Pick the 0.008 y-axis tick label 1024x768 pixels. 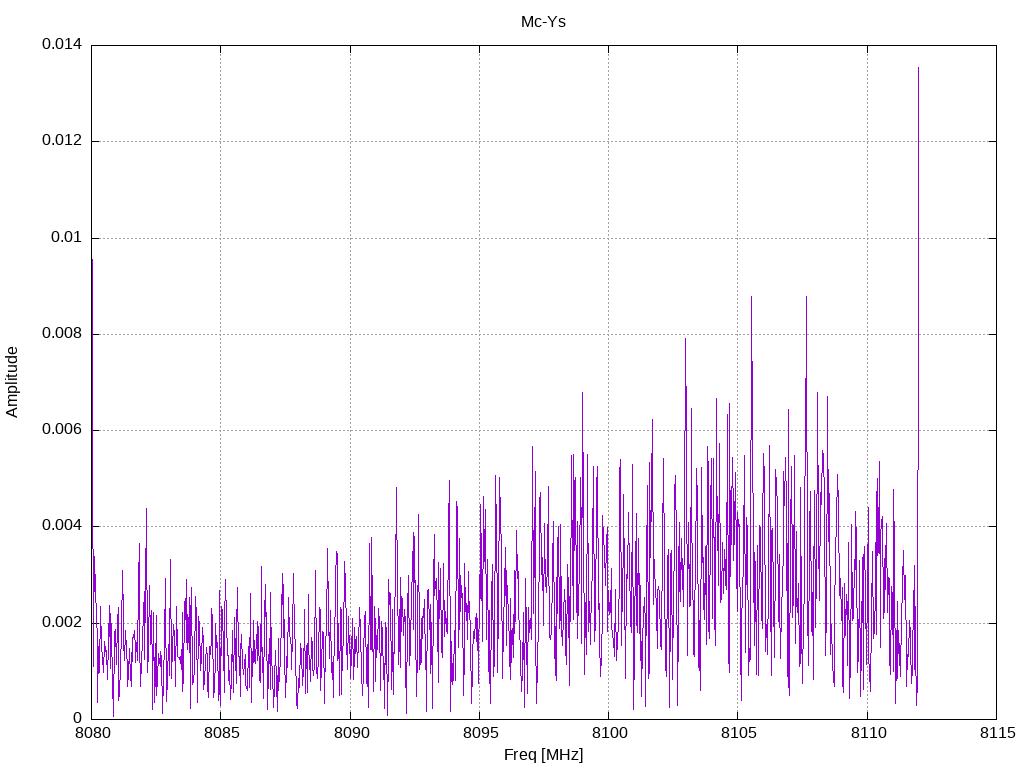[x=61, y=334]
